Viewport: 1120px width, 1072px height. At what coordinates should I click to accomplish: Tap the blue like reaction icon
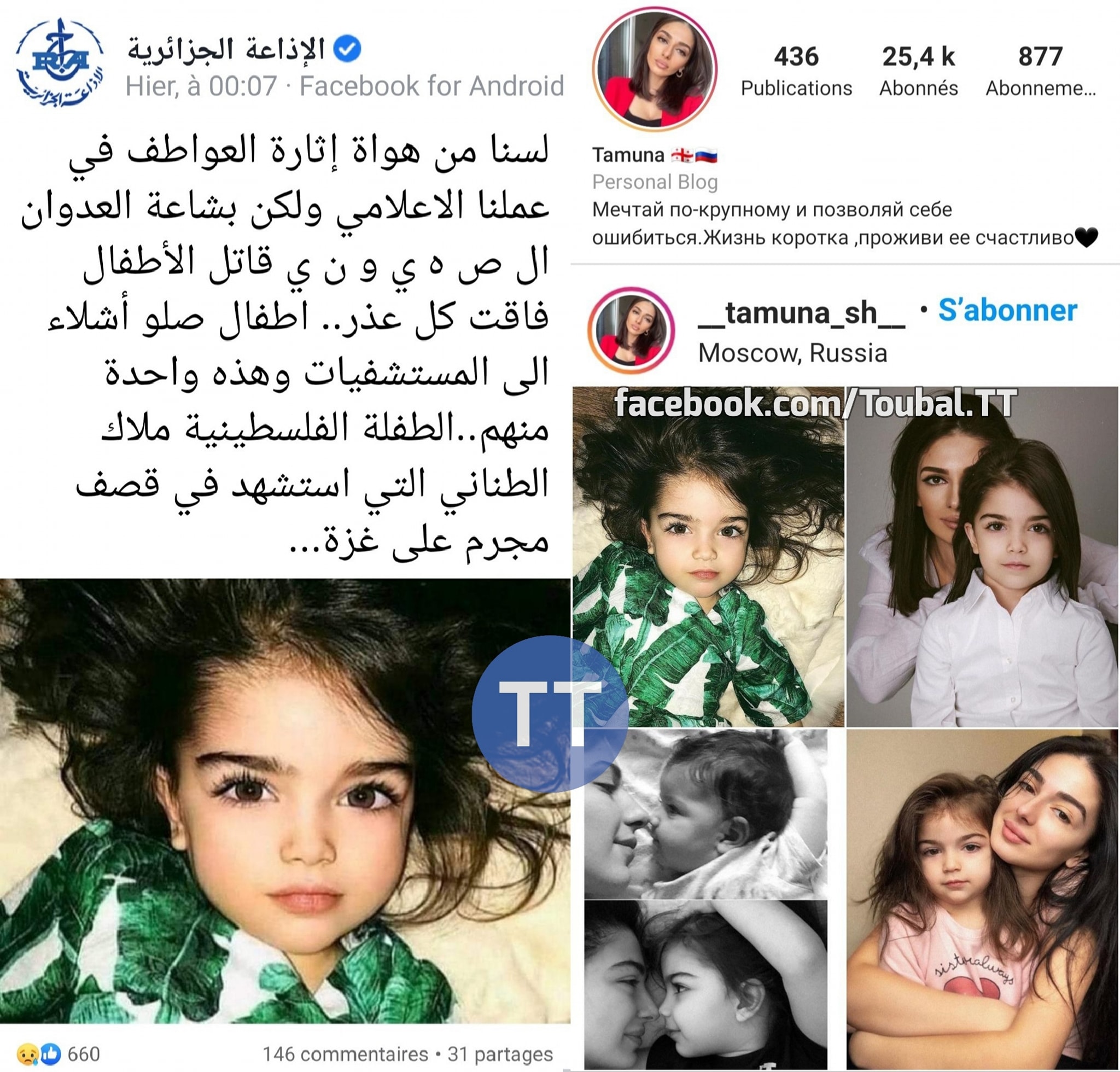pyautogui.click(x=50, y=1054)
